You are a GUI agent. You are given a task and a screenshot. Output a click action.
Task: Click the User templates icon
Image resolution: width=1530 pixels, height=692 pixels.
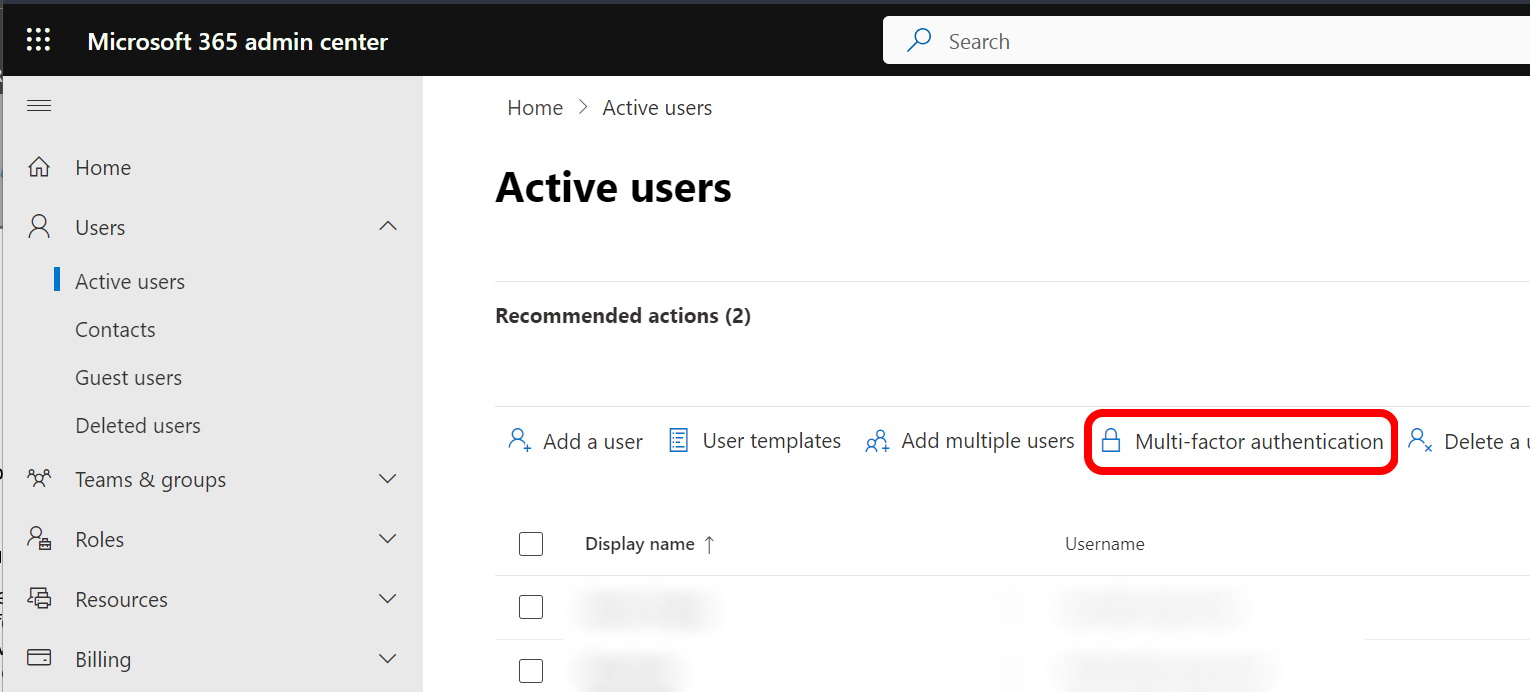pyautogui.click(x=679, y=441)
